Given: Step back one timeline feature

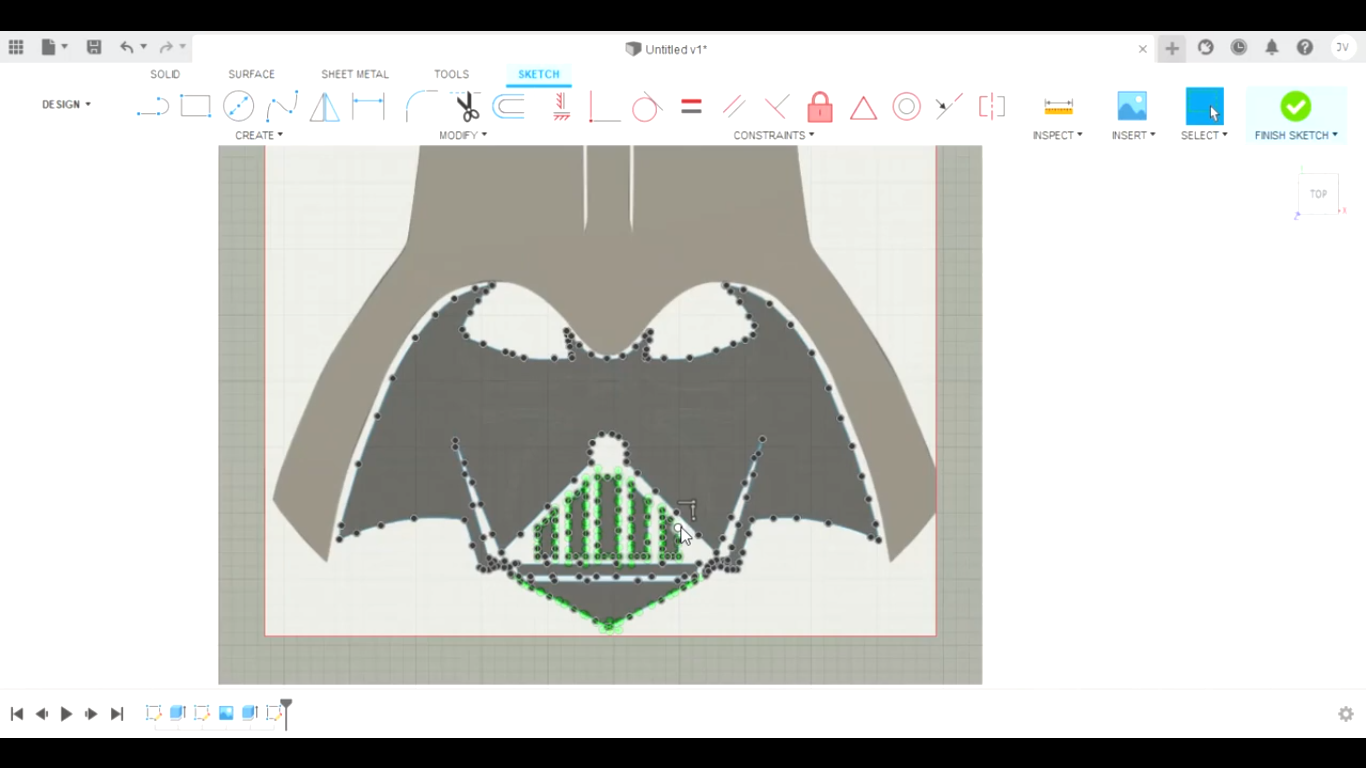Looking at the screenshot, I should click(41, 714).
